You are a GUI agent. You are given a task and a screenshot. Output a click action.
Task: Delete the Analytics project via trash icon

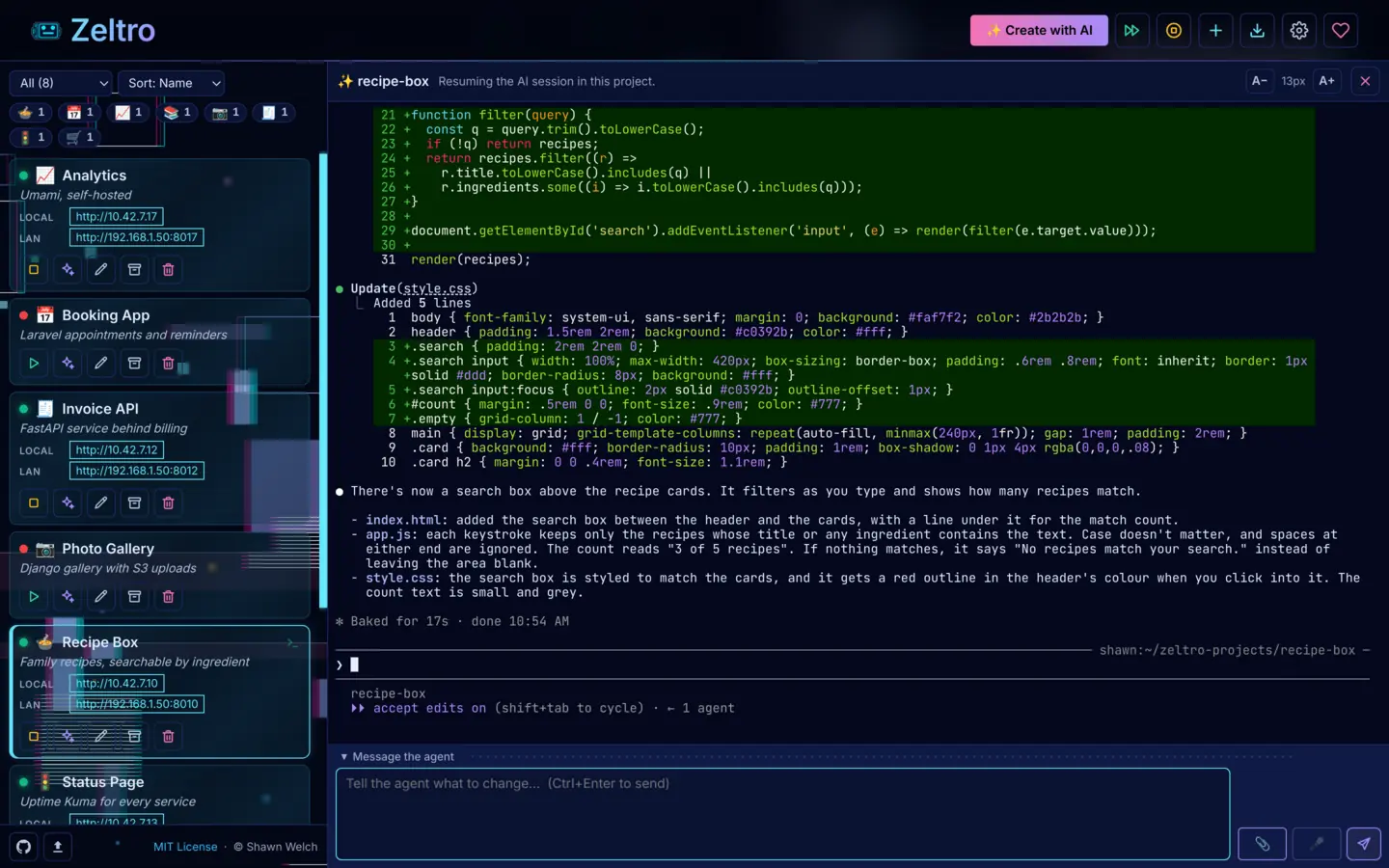coord(168,269)
